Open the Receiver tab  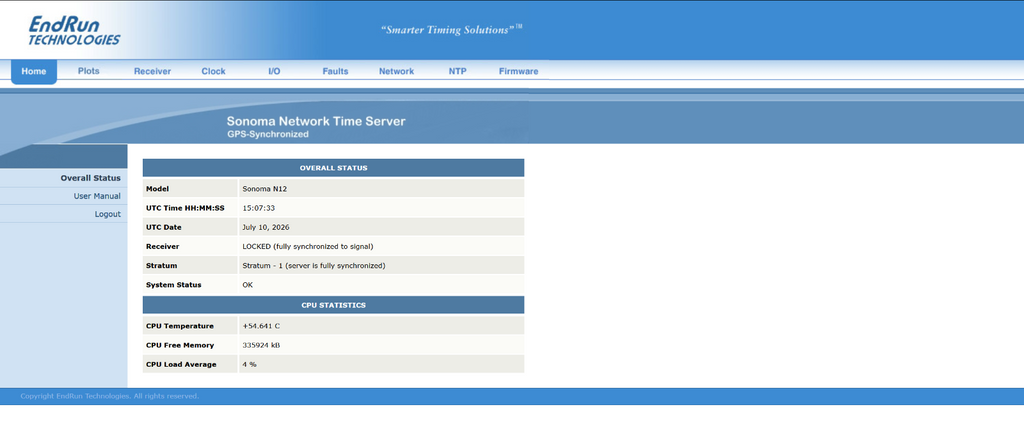152,72
